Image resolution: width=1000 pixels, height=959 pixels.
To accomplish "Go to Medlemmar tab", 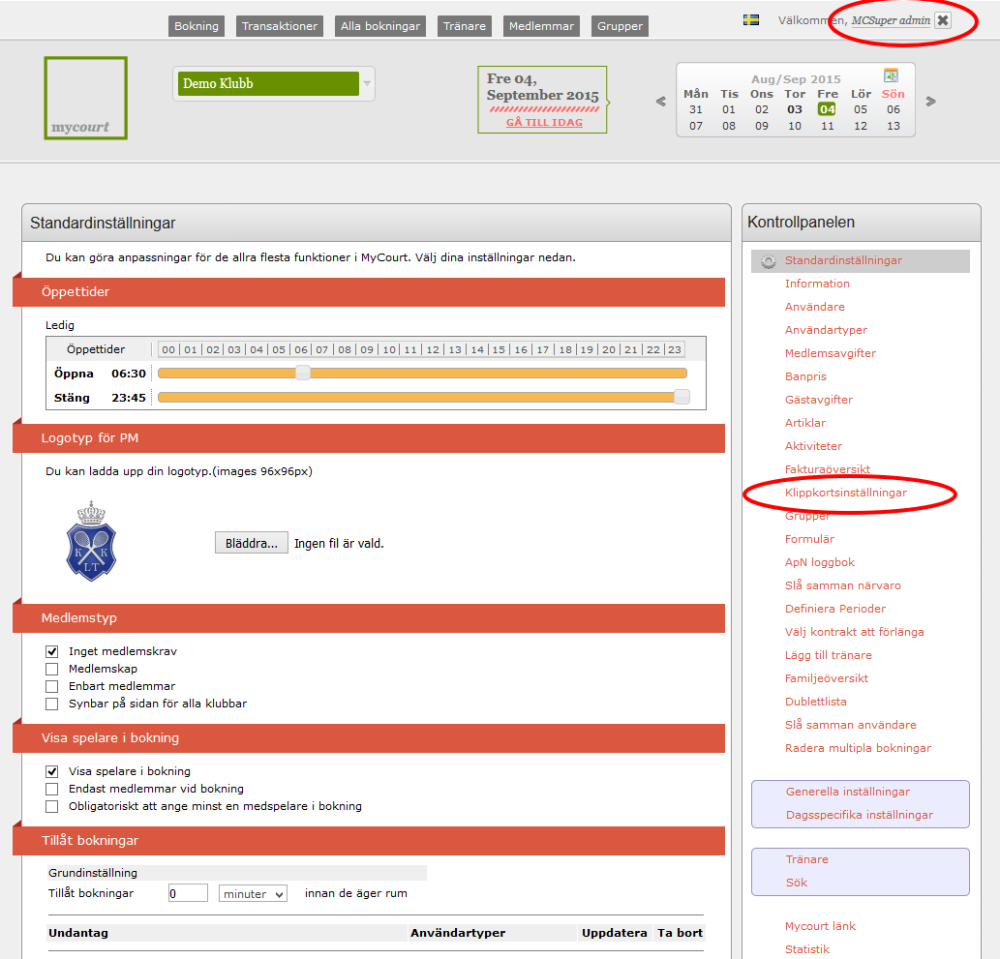I will click(541, 26).
